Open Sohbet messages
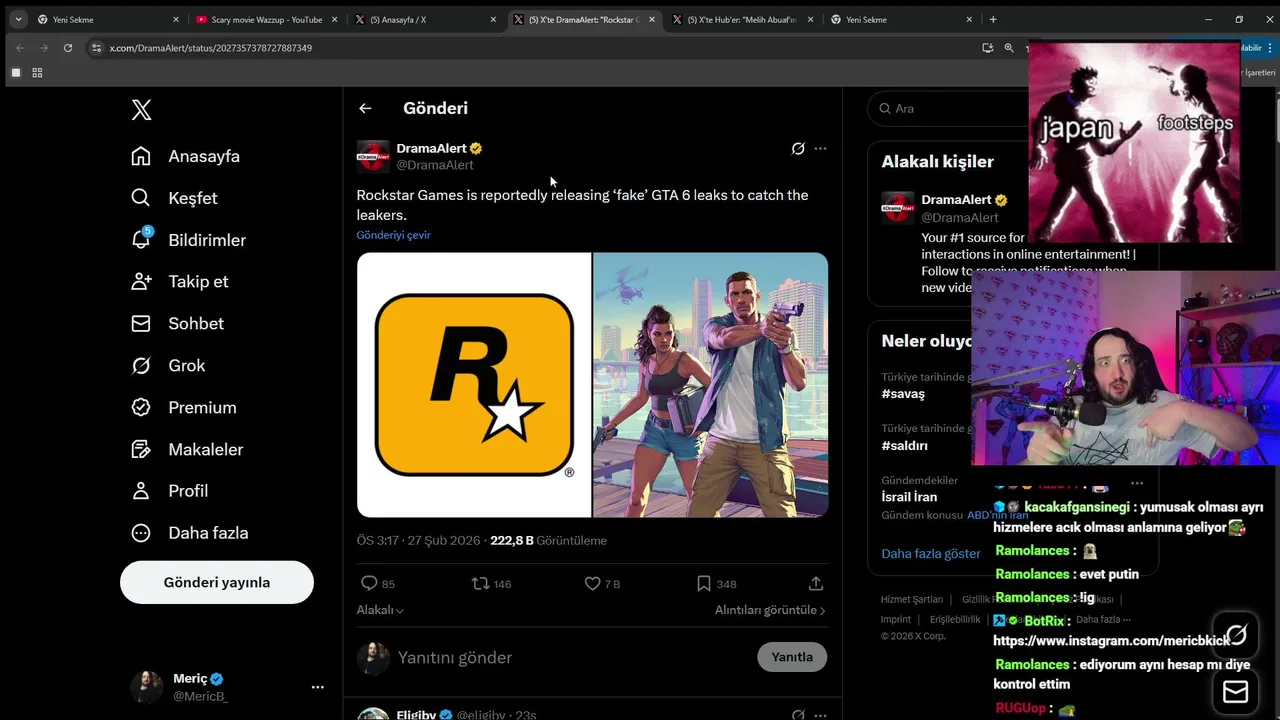 (177, 323)
